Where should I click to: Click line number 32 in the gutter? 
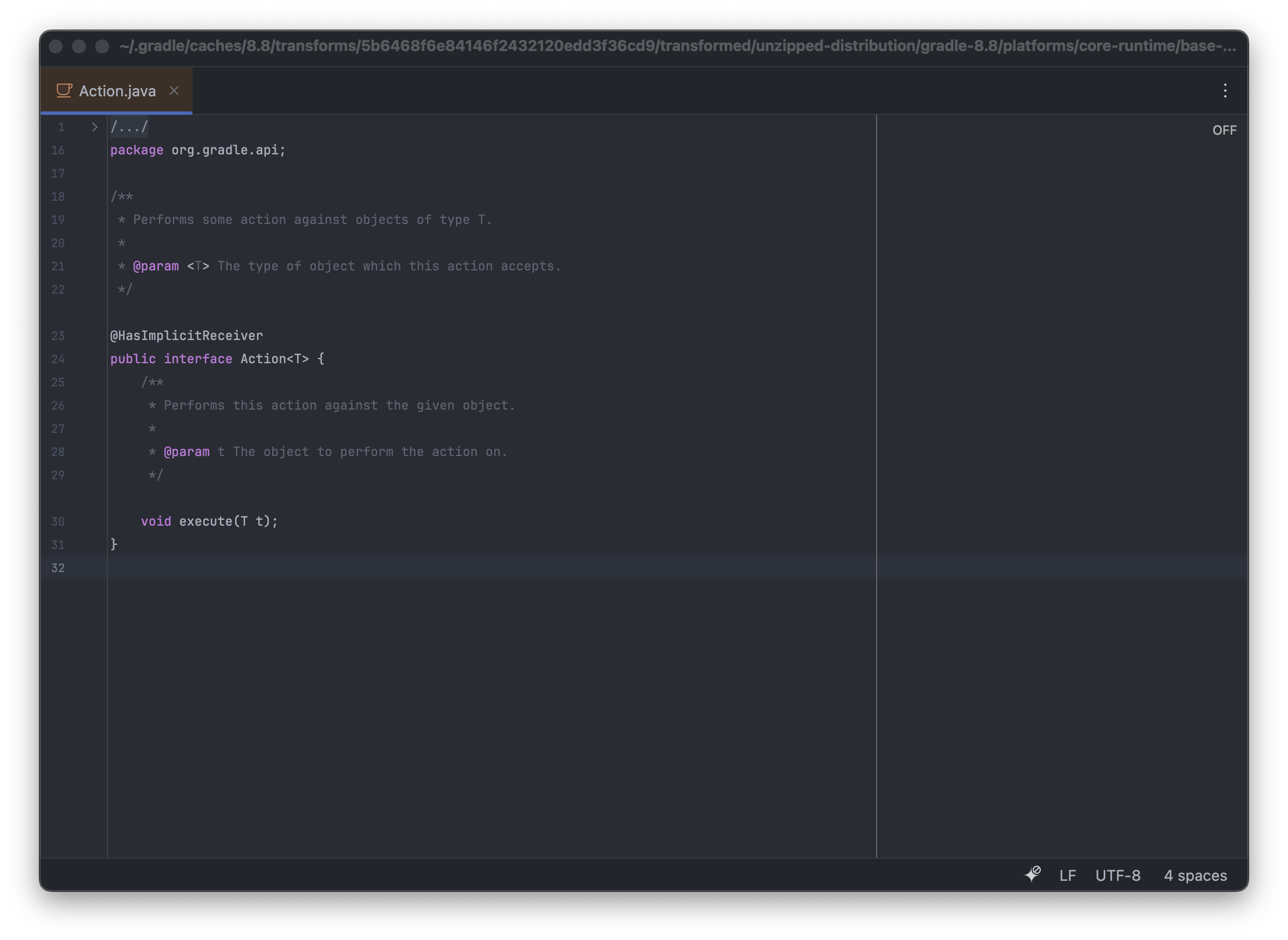coord(58,568)
